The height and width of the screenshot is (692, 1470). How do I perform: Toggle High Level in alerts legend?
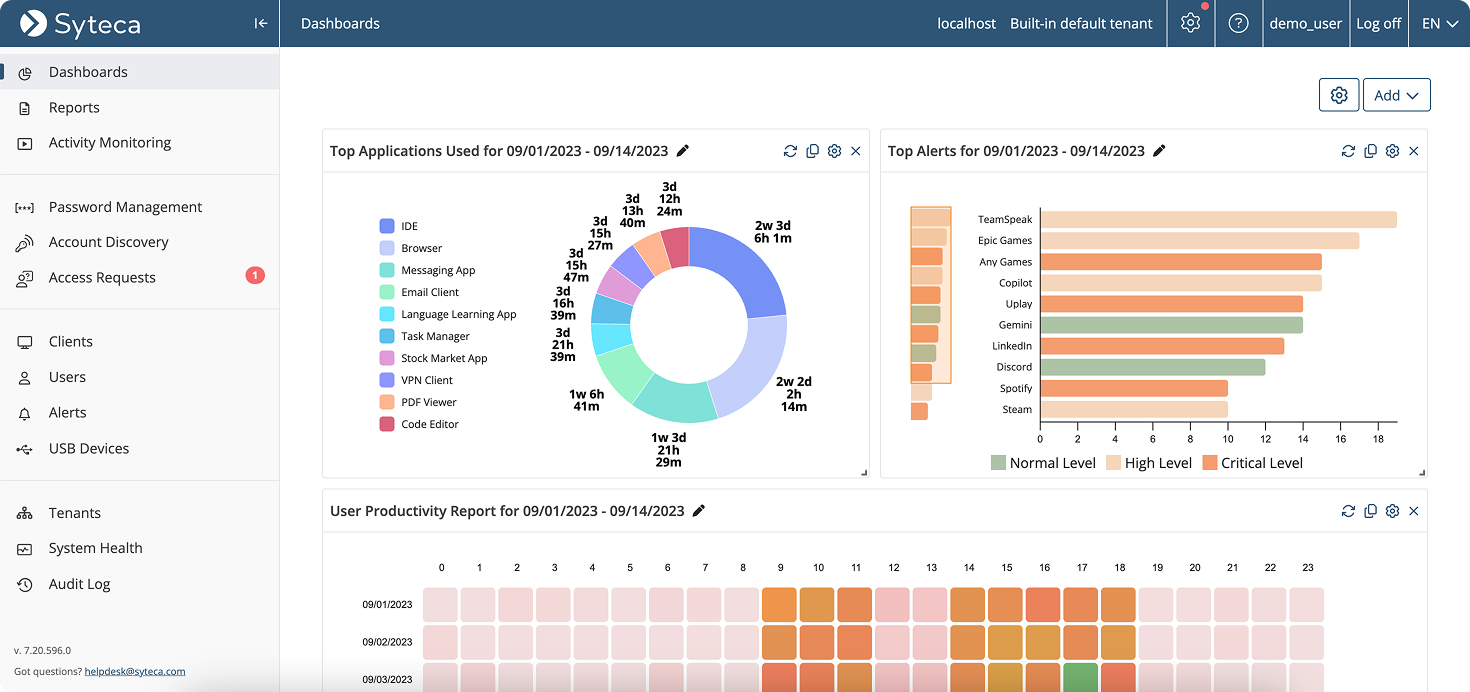(1148, 463)
